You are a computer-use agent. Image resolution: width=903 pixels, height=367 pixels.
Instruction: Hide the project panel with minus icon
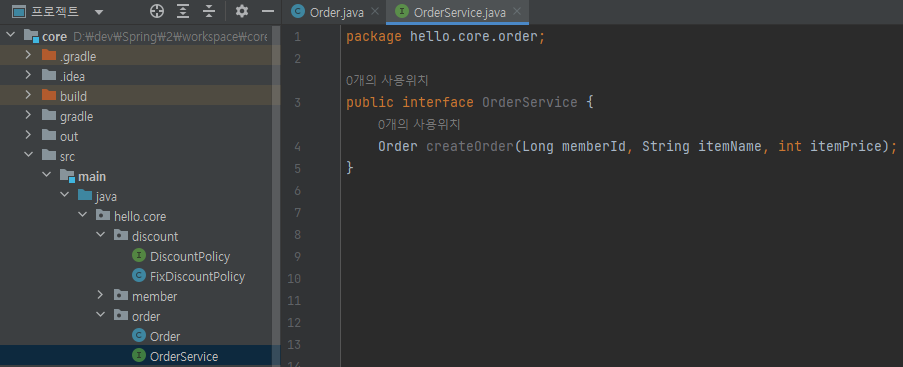268,11
